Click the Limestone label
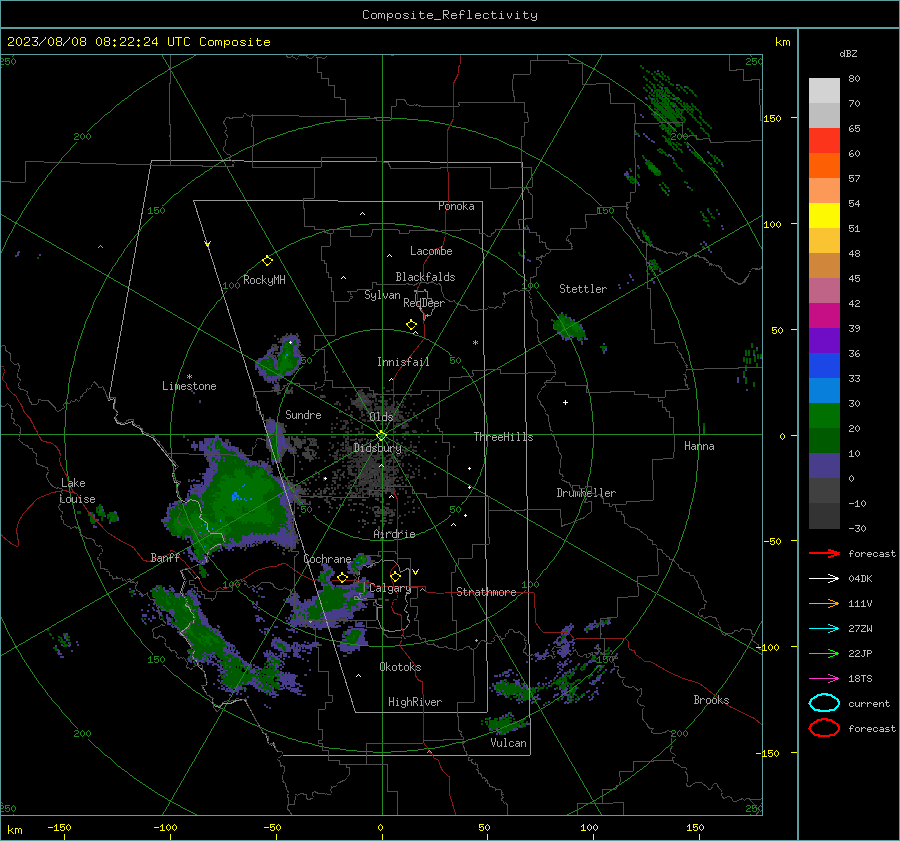The image size is (900, 841). 189,386
